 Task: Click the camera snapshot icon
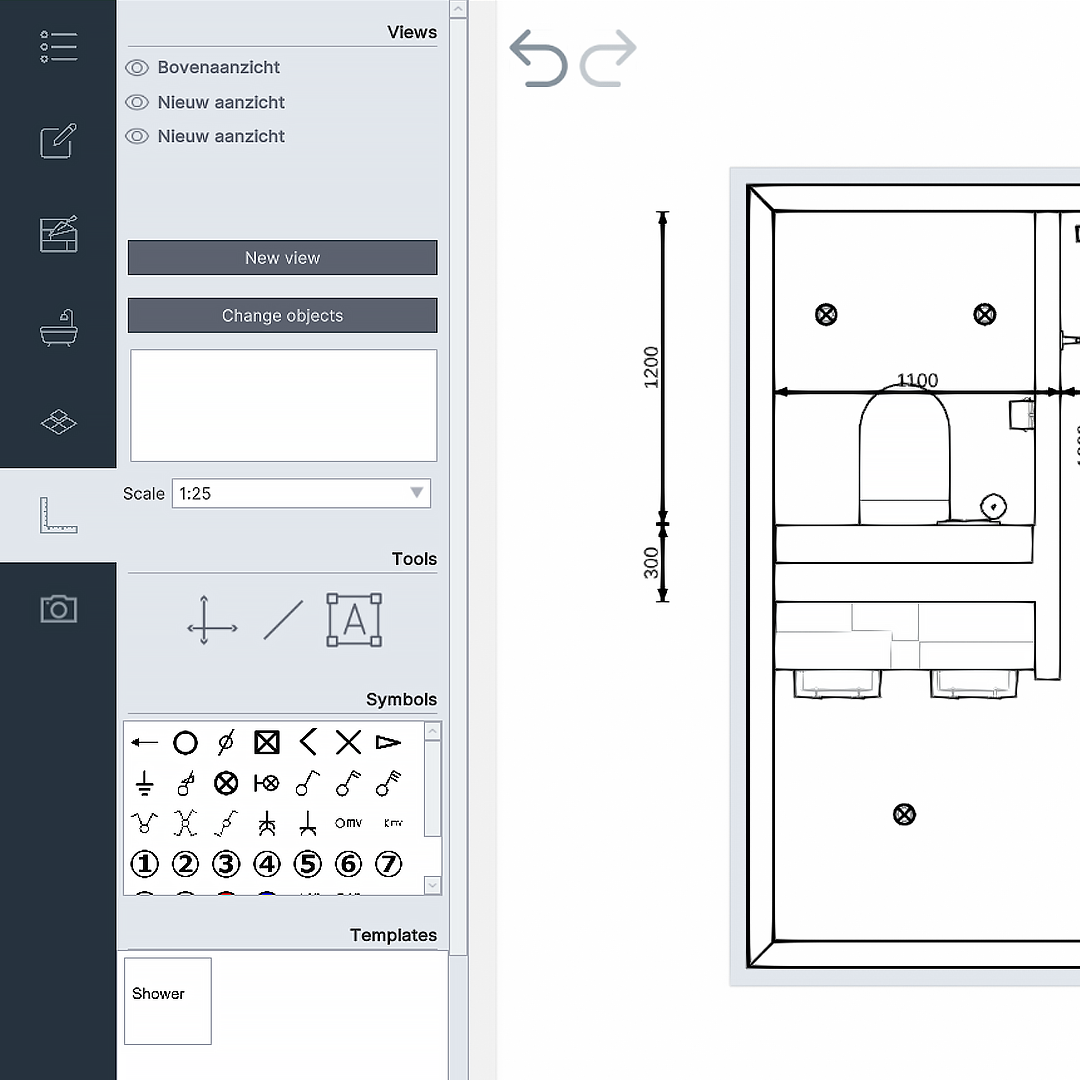[x=58, y=608]
